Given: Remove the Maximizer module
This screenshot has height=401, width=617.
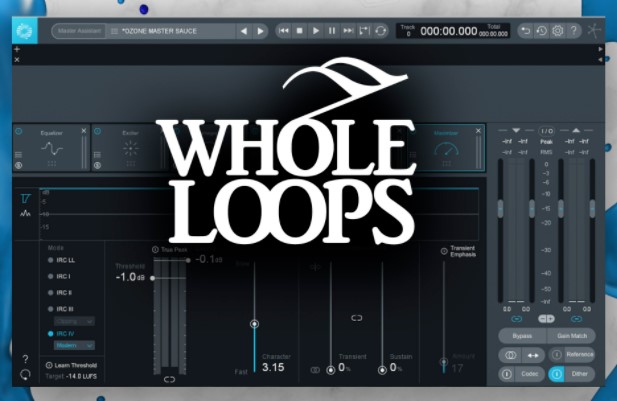Looking at the screenshot, I should (x=478, y=131).
